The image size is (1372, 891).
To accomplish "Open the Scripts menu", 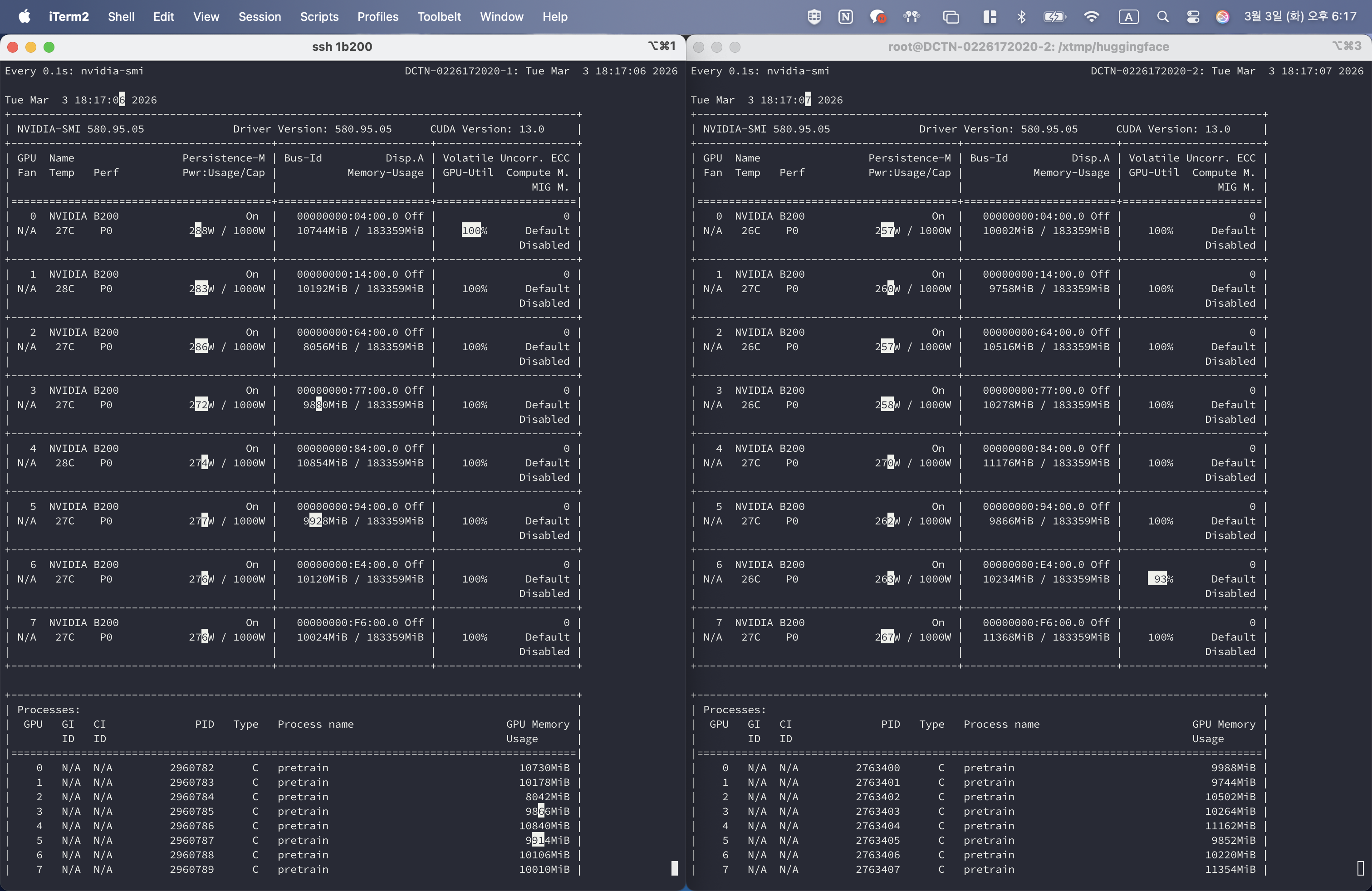I will click(319, 17).
